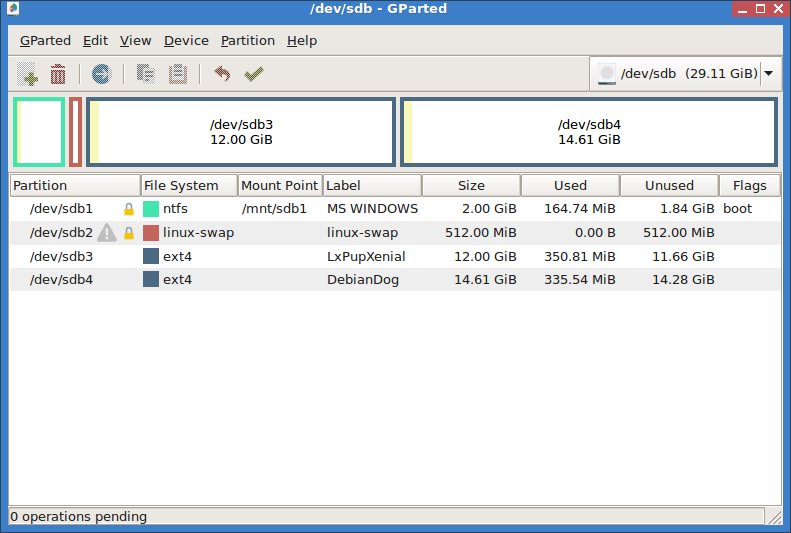The width and height of the screenshot is (791, 533).
Task: Click the ext4 color swatch for /dev/sdb4
Action: (x=151, y=279)
